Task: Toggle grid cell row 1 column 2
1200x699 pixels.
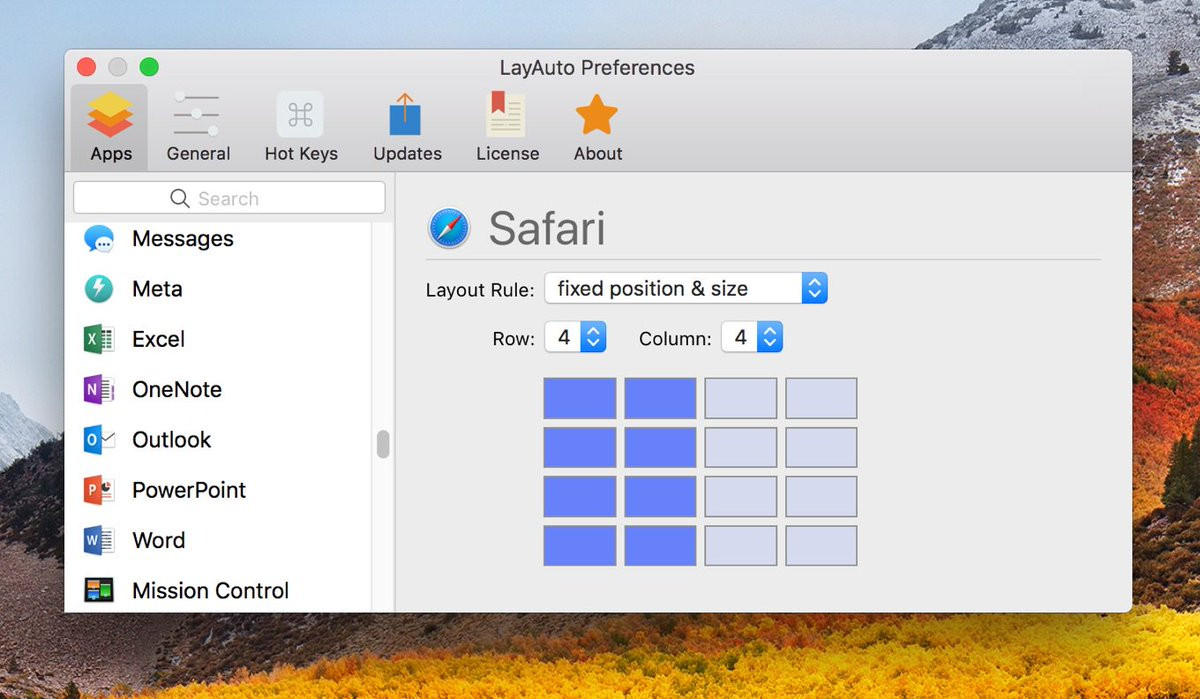Action: [x=660, y=398]
